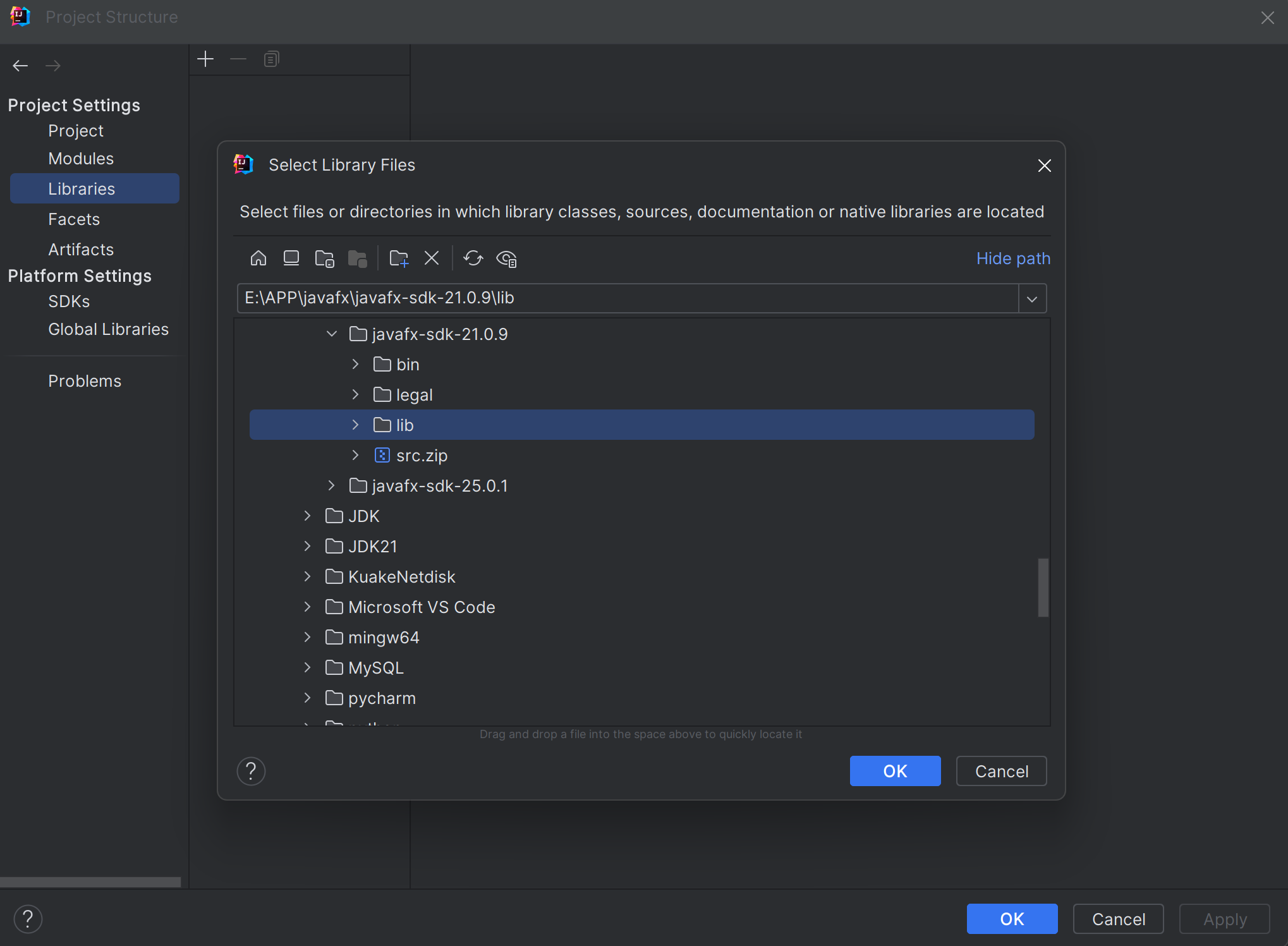Select the mingw64 folder
Screen dimensions: 1288x946
[642, 637]
